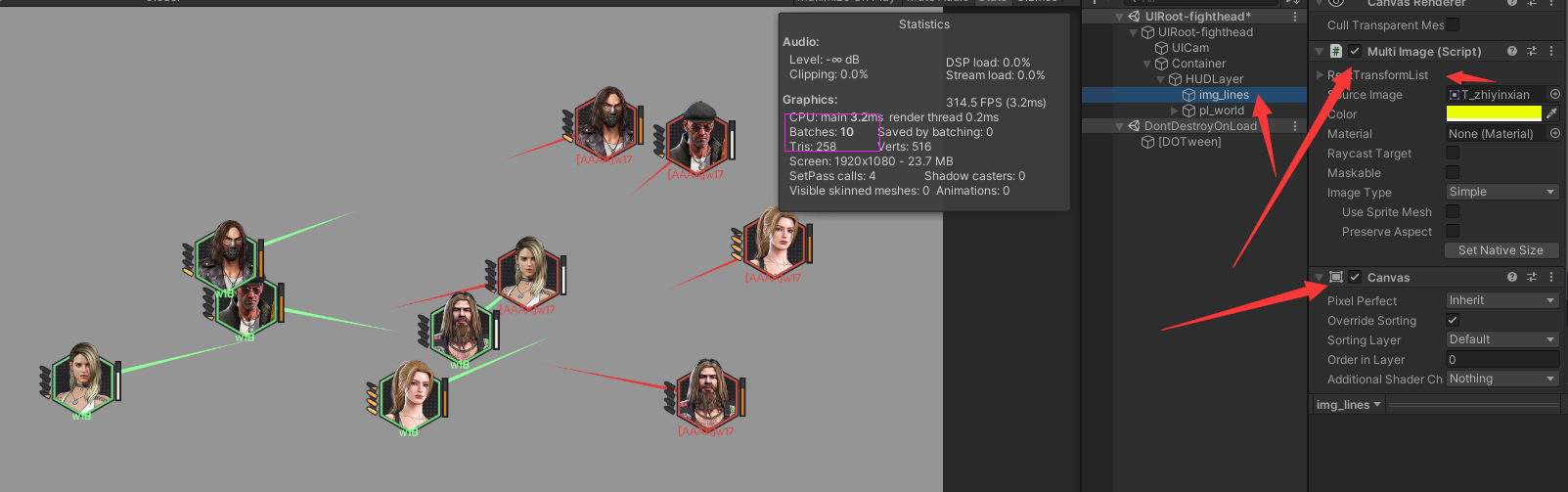Open the DontDestroyOnLoad scene options menu
The image size is (1568, 492).
click(x=1295, y=126)
